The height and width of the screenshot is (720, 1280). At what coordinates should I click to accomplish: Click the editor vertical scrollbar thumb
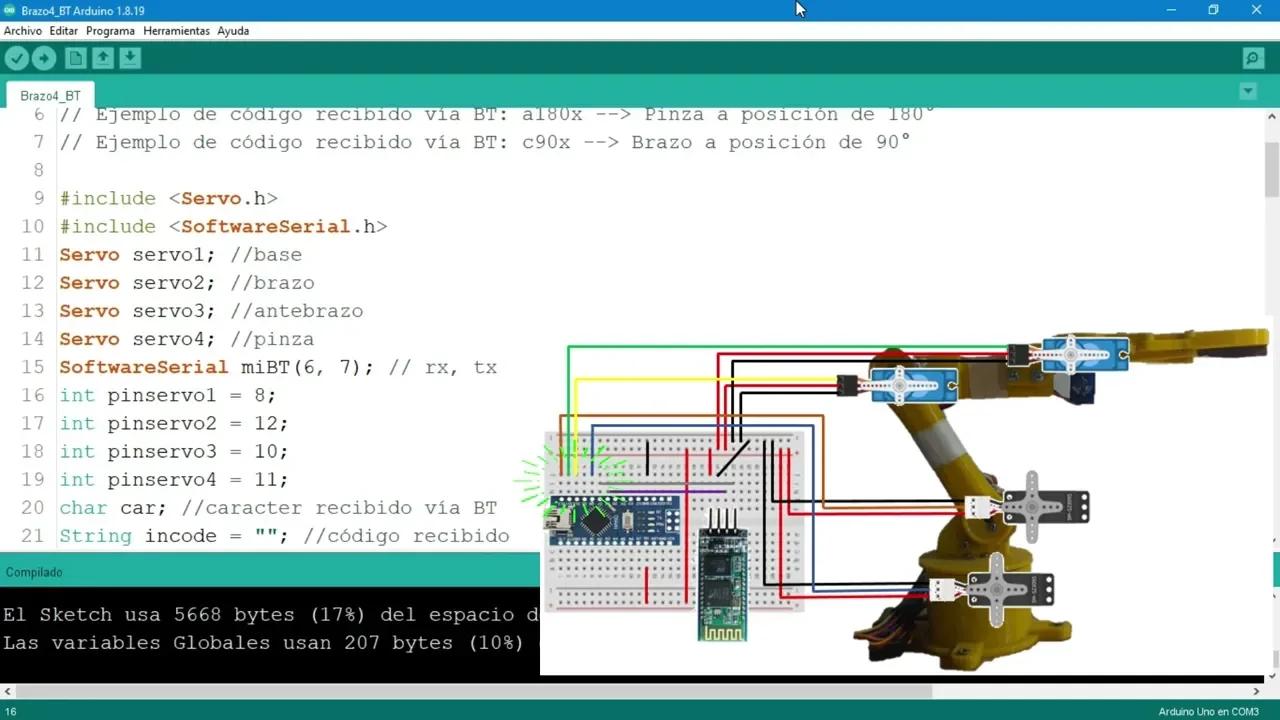[1271, 170]
